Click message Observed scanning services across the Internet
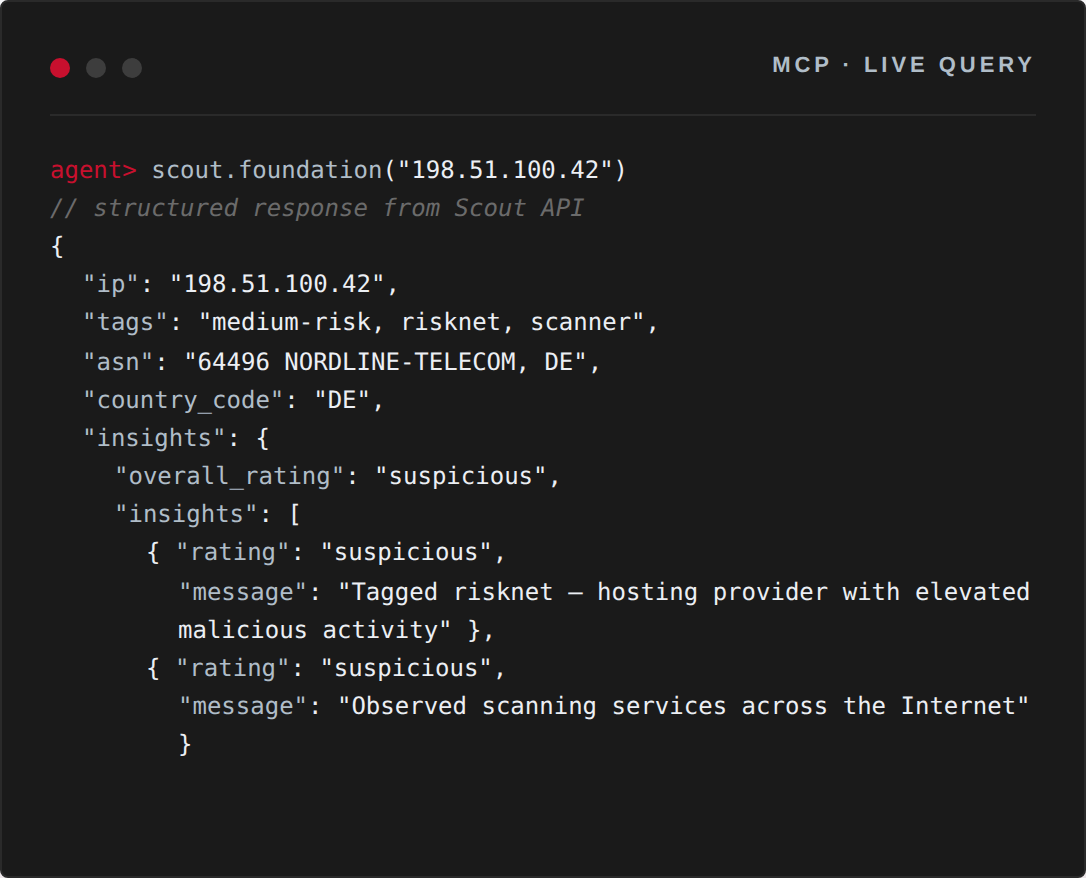 pyautogui.click(x=604, y=706)
